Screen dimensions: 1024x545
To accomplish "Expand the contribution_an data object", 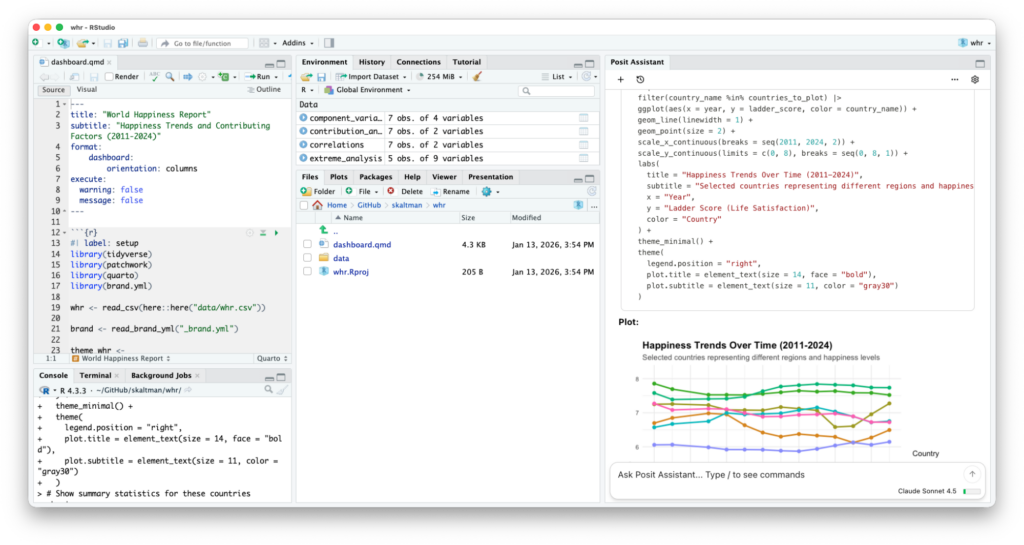I will 303,131.
